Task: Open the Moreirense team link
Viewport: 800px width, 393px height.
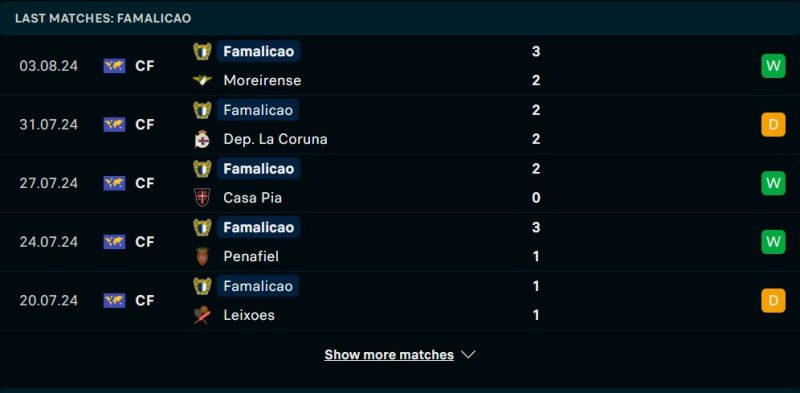Action: 262,80
